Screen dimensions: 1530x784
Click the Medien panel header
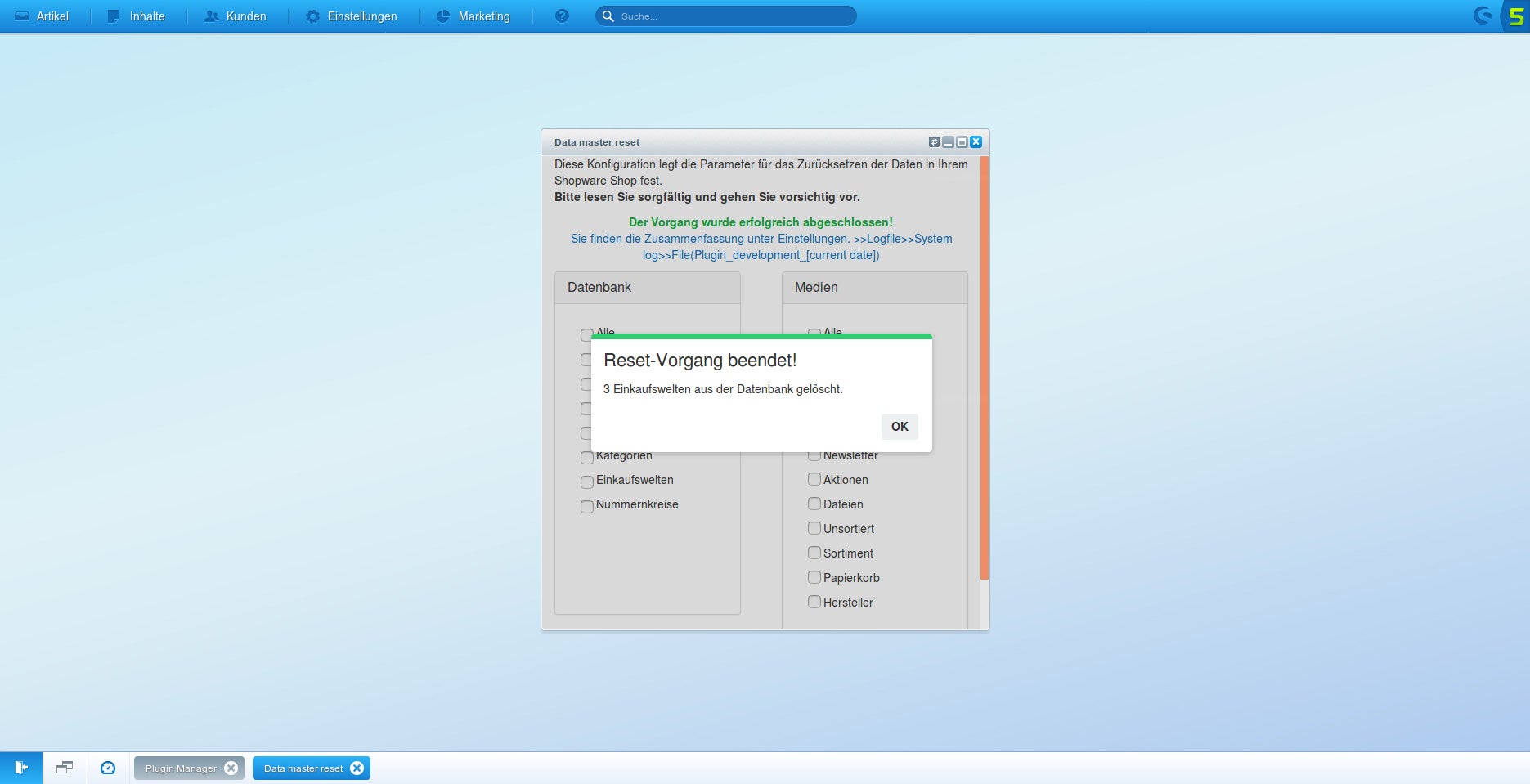tap(875, 288)
